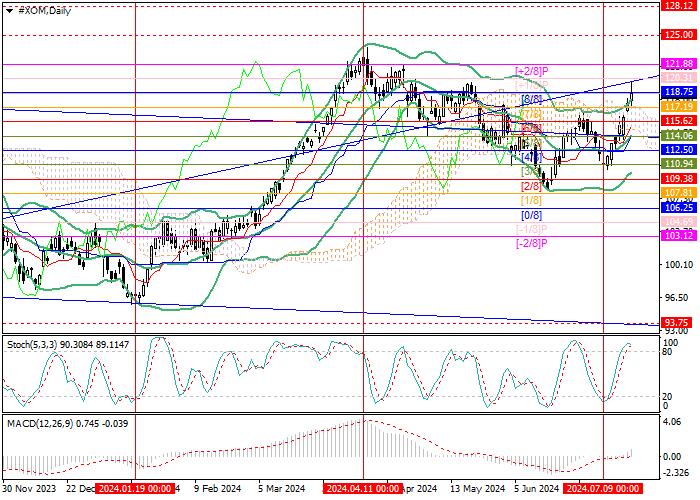Select the 125.00 price level label
The width and height of the screenshot is (700, 500).
(x=678, y=34)
